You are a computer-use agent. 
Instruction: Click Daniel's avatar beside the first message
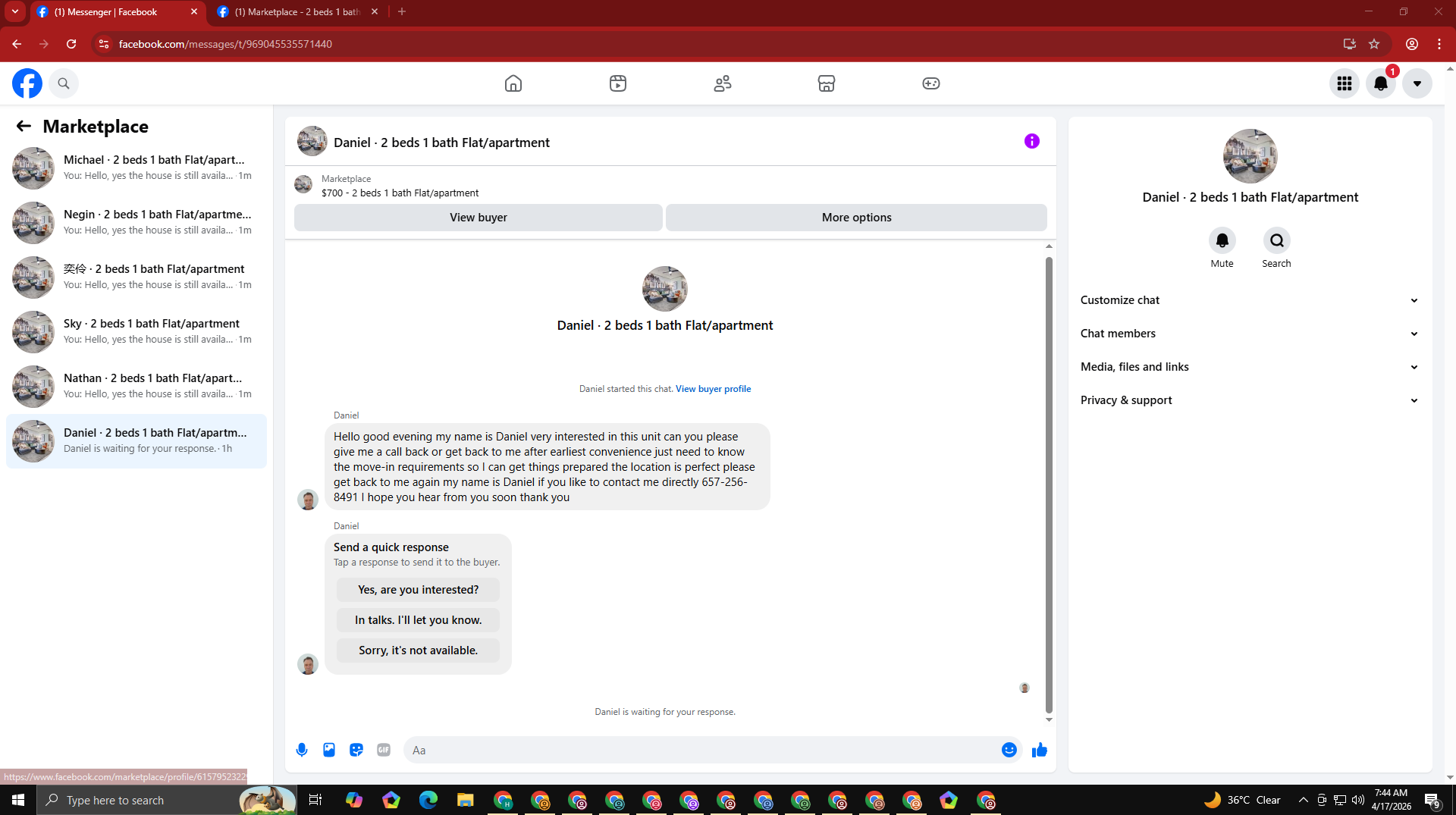(x=308, y=500)
